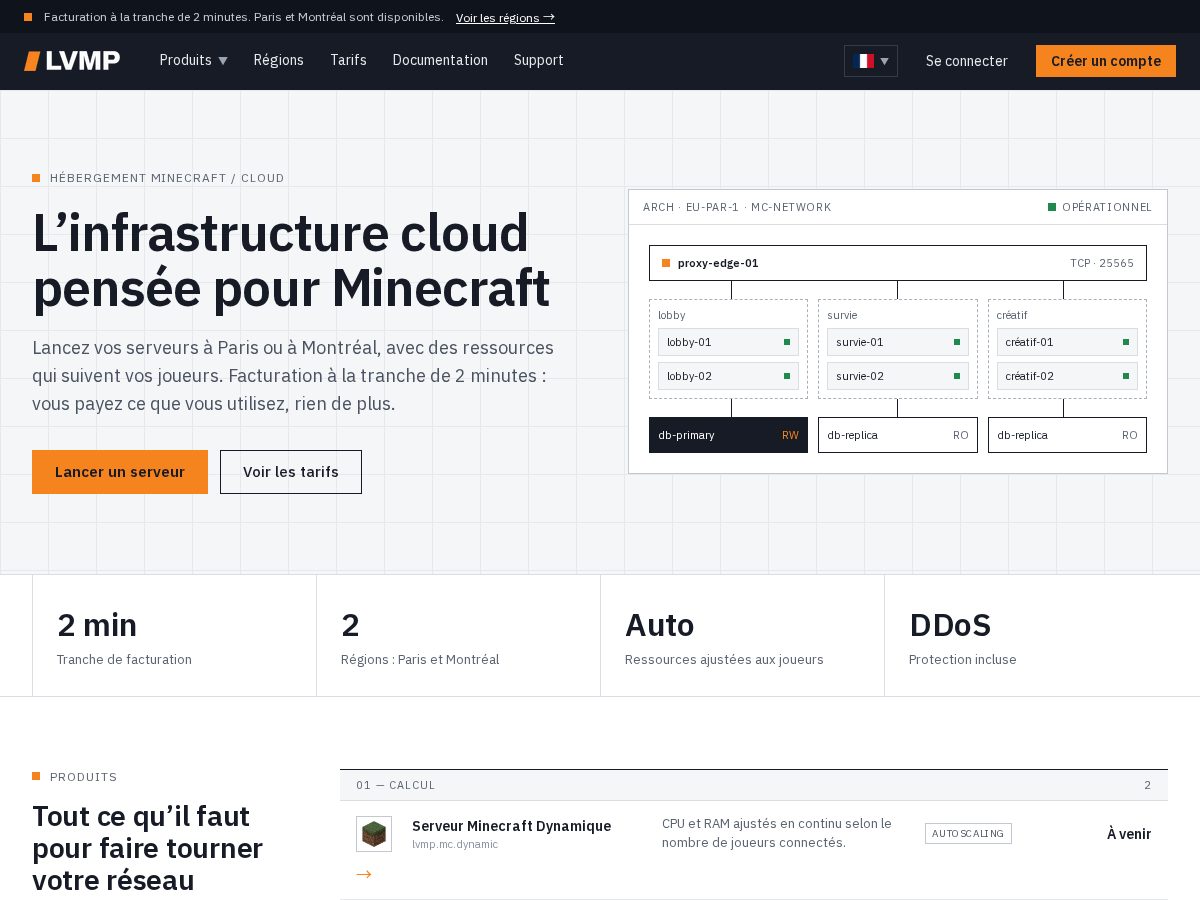Click the créatif-01 server node
Screen dimensions: 1200x900
[1067, 342]
